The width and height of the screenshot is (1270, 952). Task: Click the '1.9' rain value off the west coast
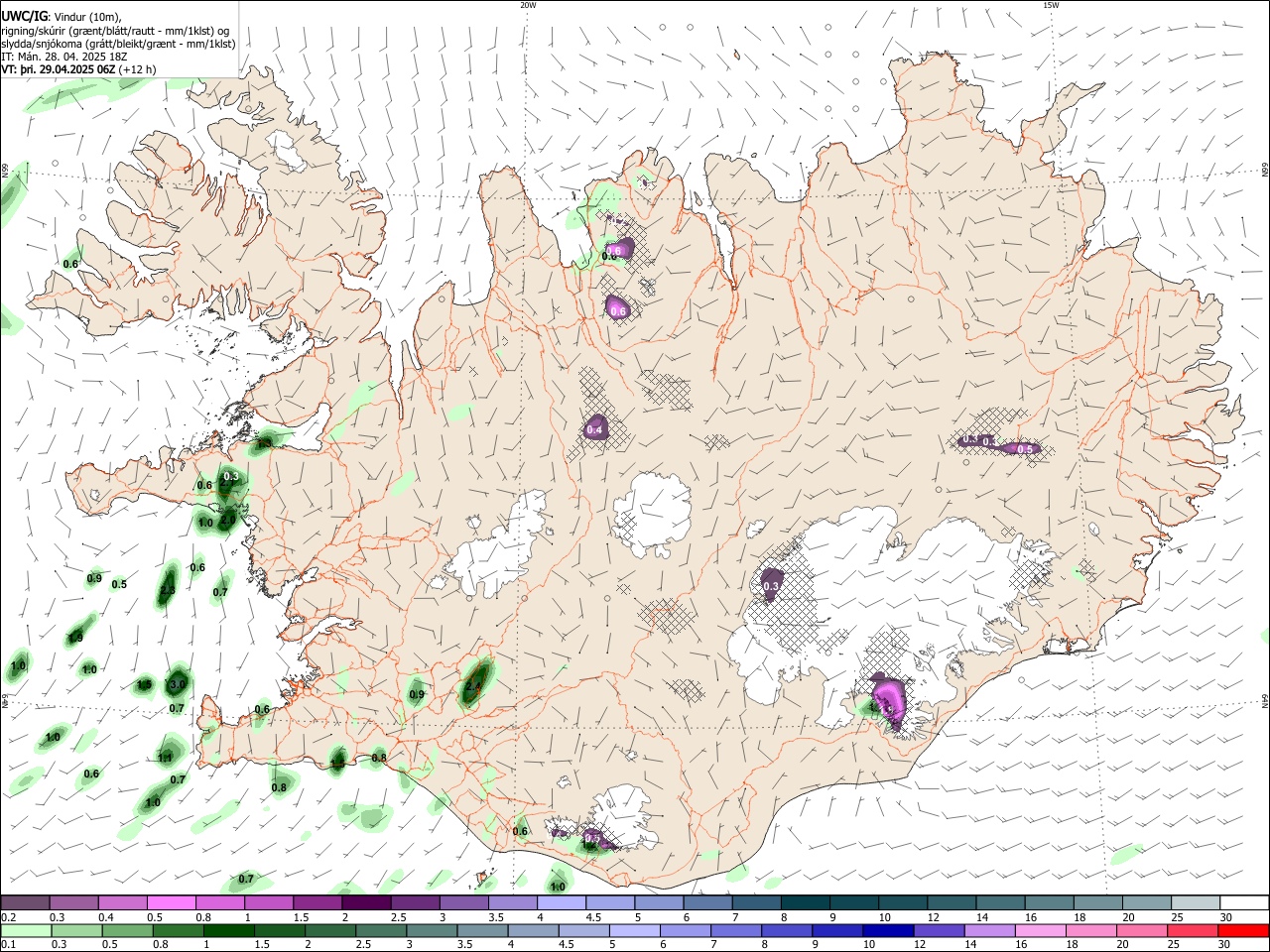point(75,637)
